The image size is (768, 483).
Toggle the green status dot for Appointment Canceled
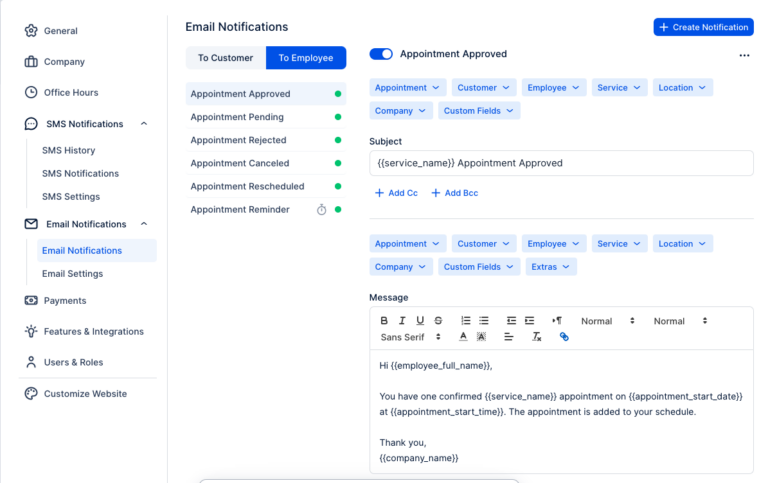point(338,163)
